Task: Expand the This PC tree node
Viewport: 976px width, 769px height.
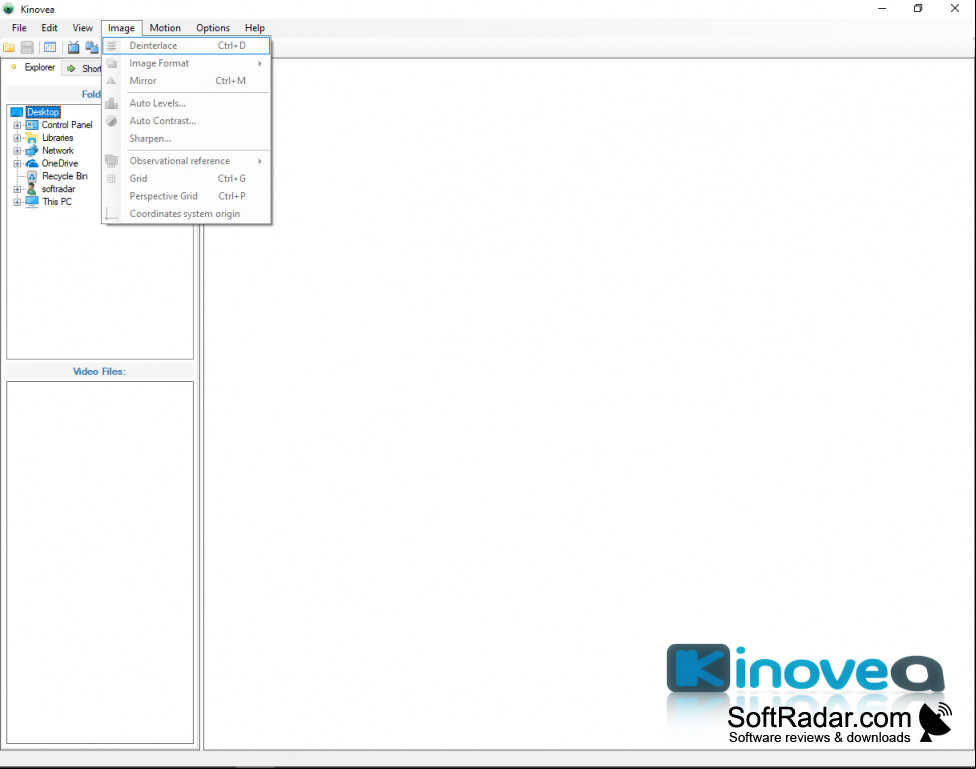Action: 17,202
